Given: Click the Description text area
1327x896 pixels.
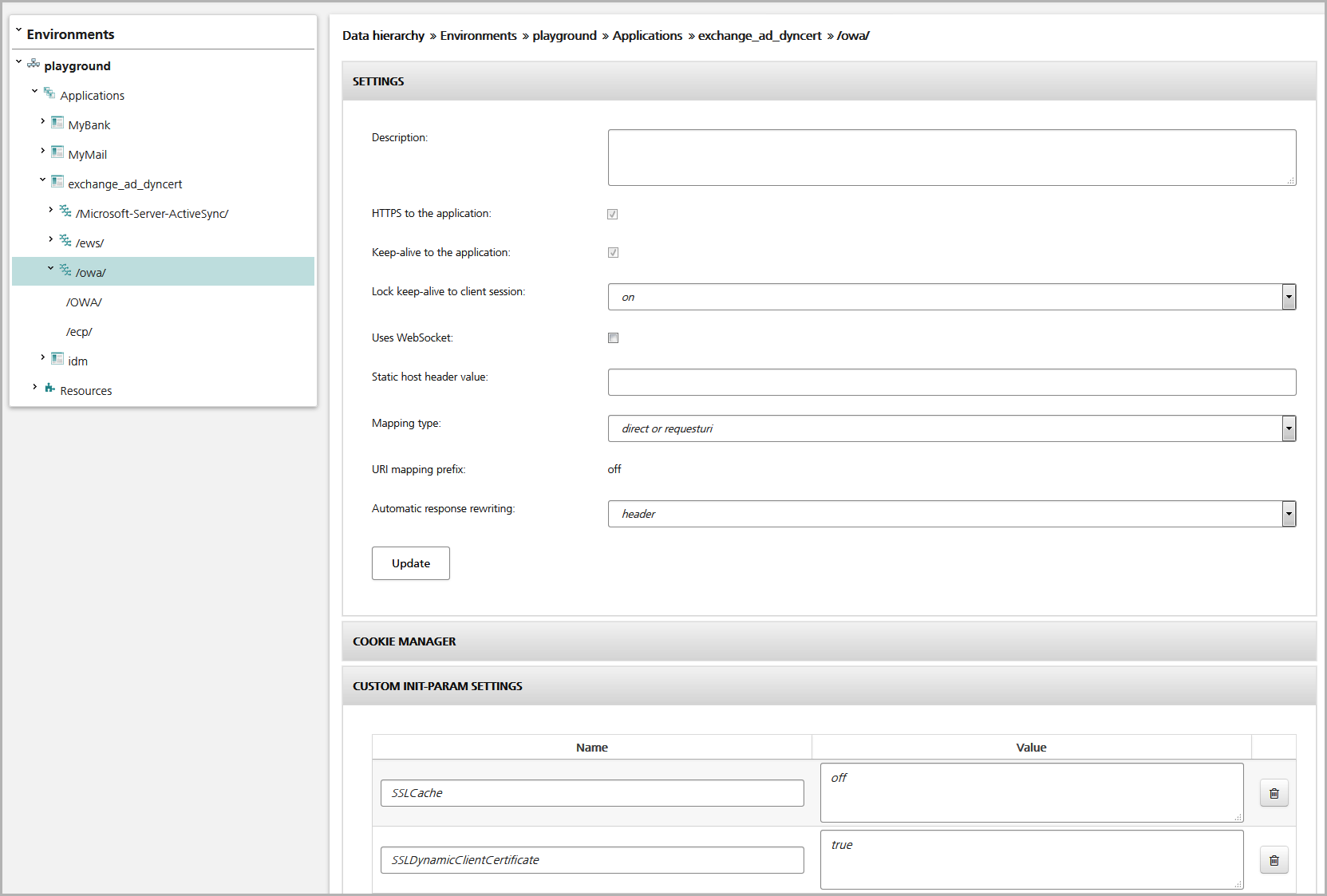Looking at the screenshot, I should 952,157.
